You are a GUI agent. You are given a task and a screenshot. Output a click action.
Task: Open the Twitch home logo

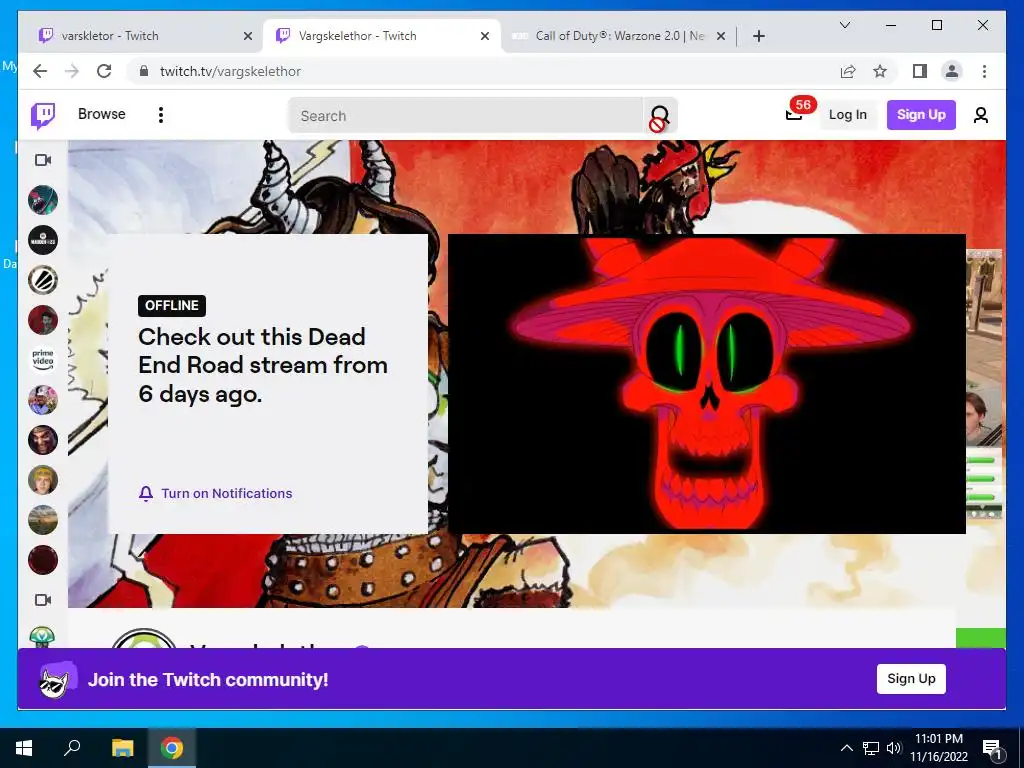(x=43, y=116)
